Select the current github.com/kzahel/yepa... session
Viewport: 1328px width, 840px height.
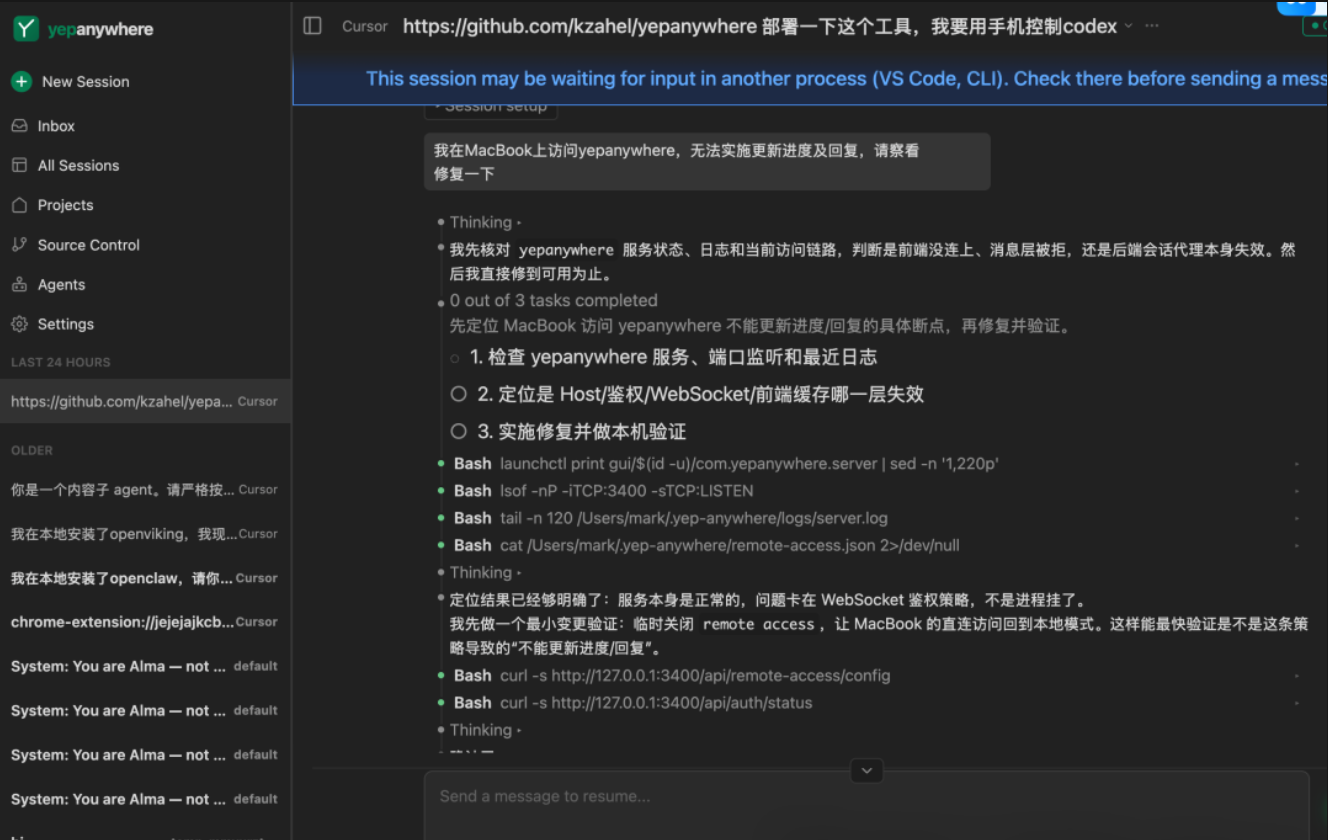(145, 401)
